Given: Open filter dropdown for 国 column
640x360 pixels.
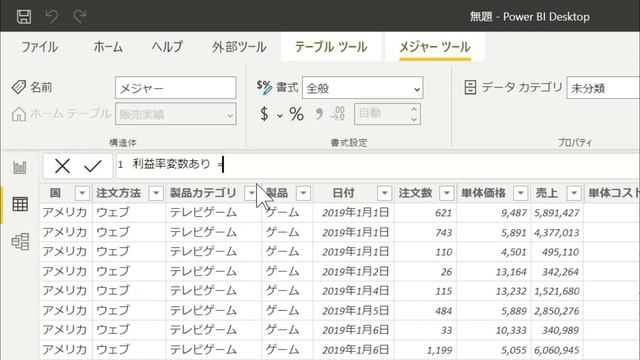Looking at the screenshot, I should pos(82,193).
